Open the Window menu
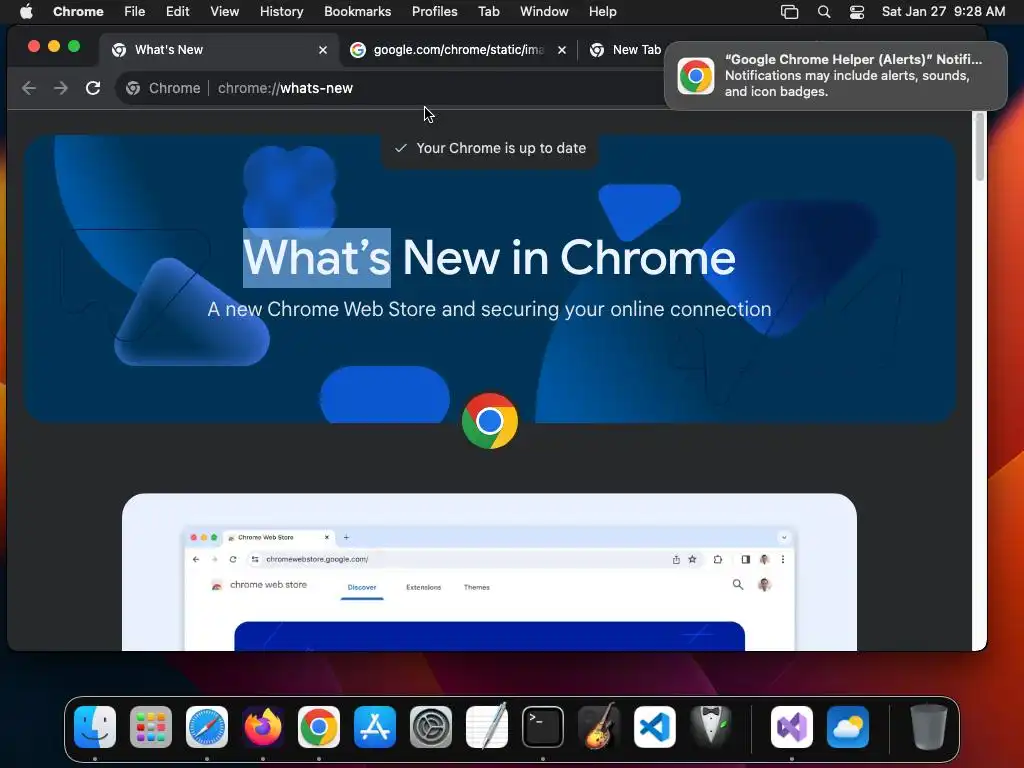This screenshot has height=768, width=1024. [544, 11]
